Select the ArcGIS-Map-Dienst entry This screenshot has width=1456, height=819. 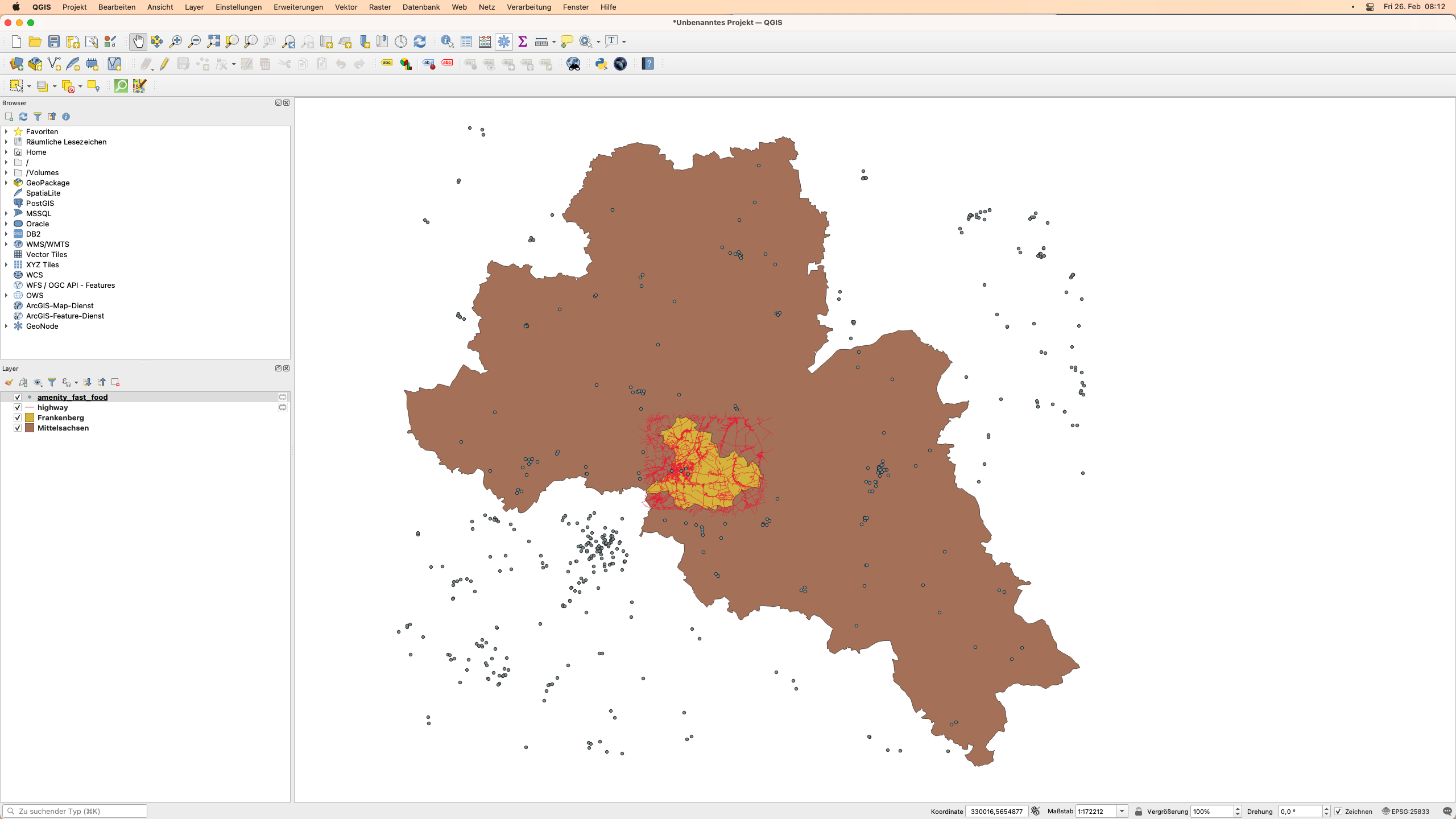(60, 305)
